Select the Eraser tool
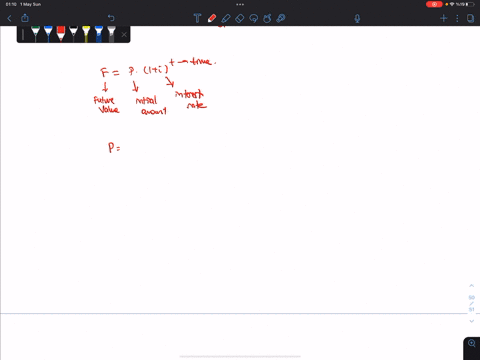This screenshot has width=480, height=360. pos(239,18)
